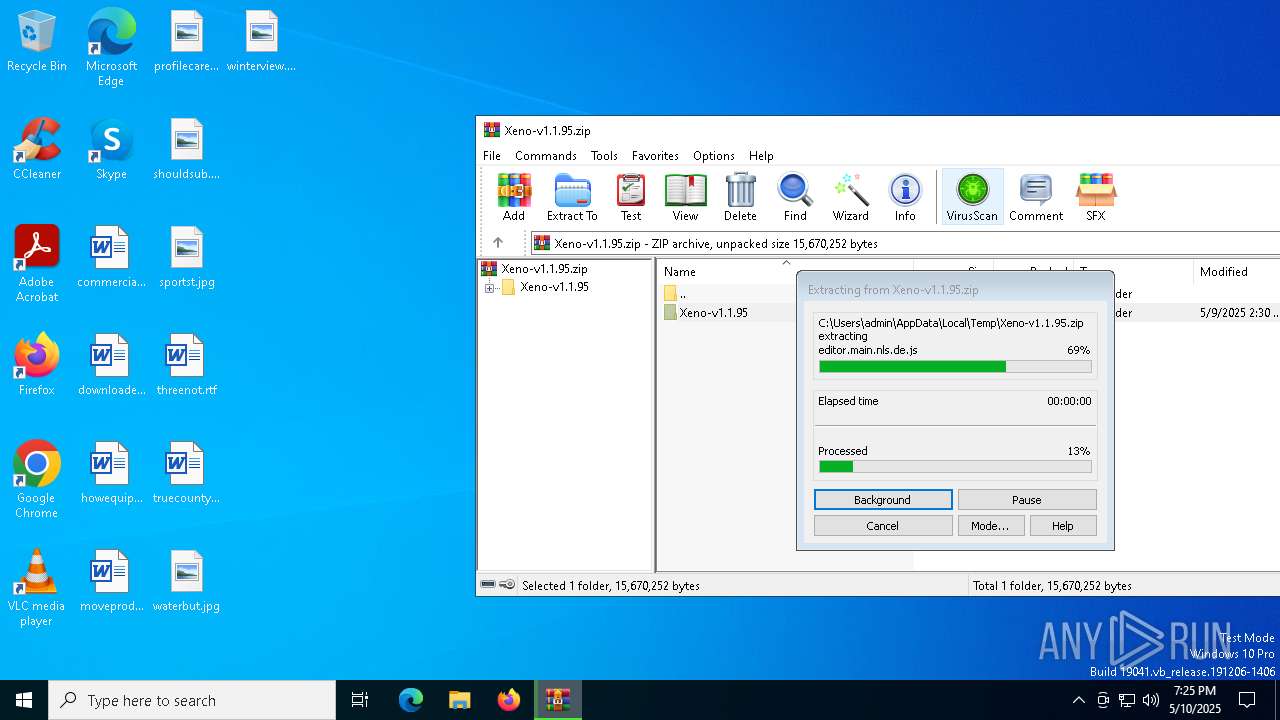Select Xeno-v1.1.95 folder in file list

(706, 313)
